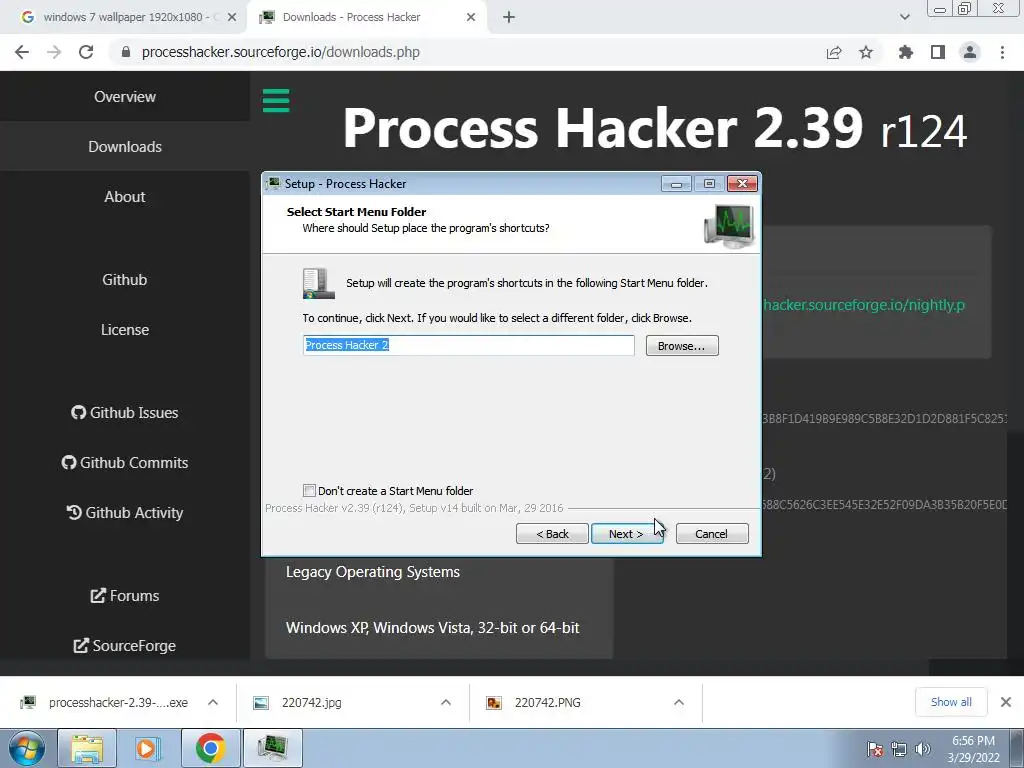Viewport: 1024px width, 768px height.
Task: Click the Windows XP, Windows Vista text
Action: (432, 628)
